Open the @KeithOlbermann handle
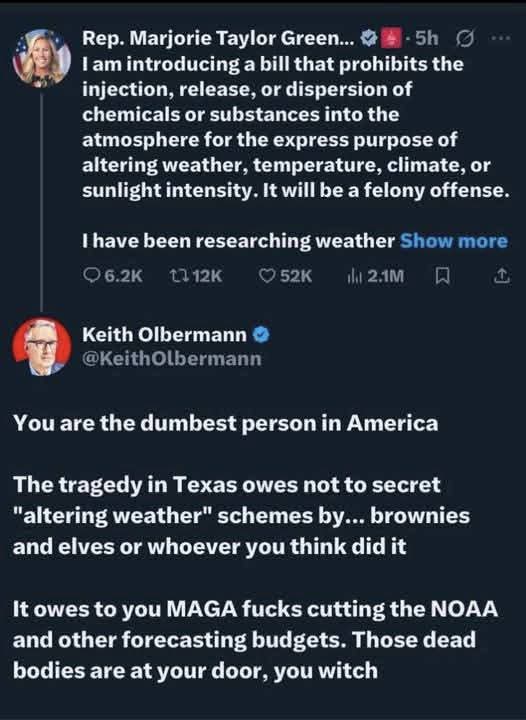 pos(172,359)
